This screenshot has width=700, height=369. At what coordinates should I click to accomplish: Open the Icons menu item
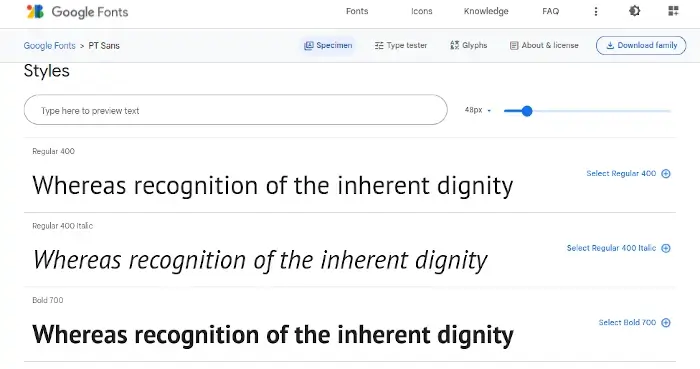[422, 11]
